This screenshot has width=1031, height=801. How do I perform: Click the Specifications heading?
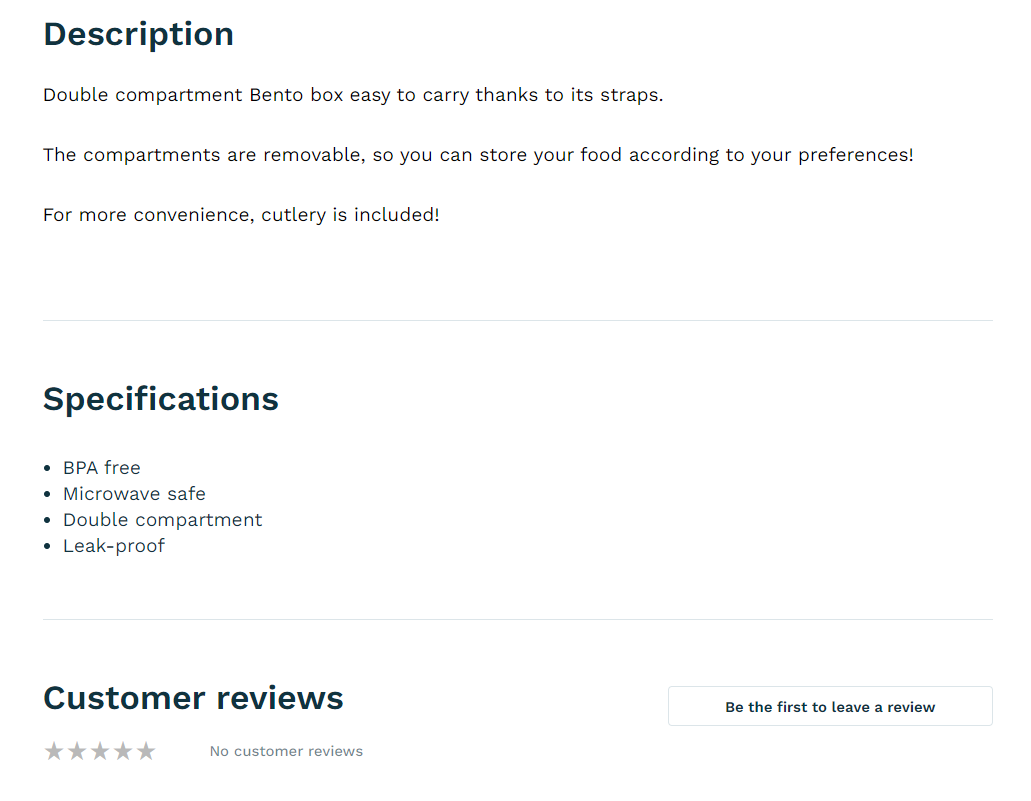tap(160, 400)
